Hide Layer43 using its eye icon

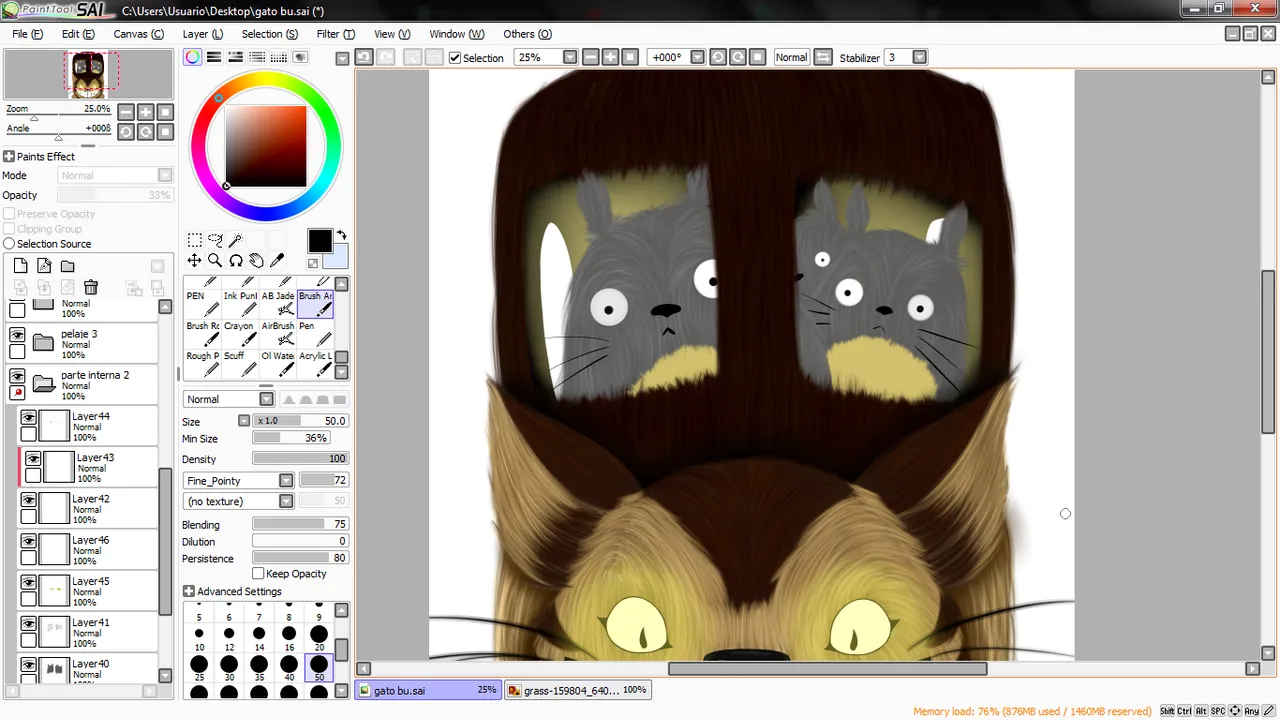click(33, 459)
